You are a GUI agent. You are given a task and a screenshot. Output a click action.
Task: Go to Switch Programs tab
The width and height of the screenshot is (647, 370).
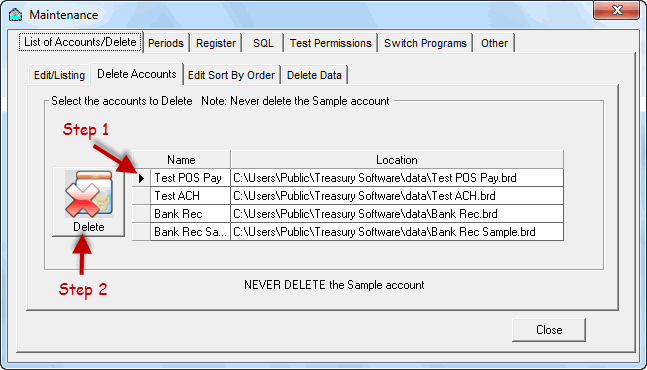tap(425, 43)
